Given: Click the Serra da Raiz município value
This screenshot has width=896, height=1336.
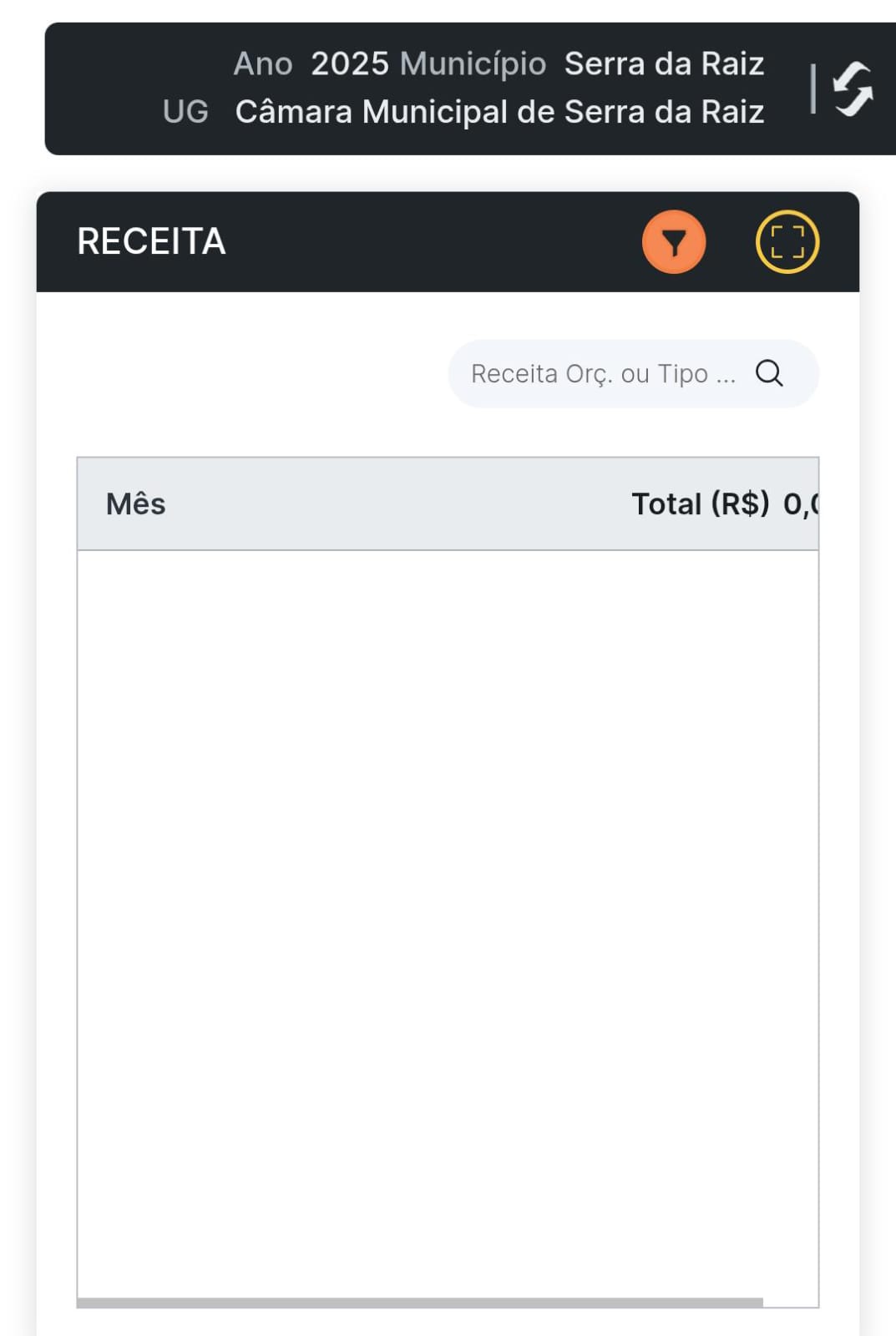Looking at the screenshot, I should point(664,63).
